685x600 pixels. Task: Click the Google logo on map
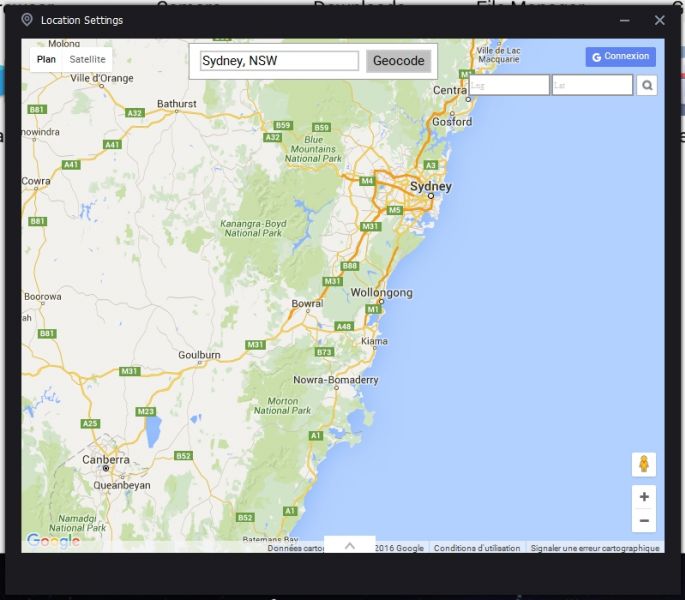click(53, 541)
